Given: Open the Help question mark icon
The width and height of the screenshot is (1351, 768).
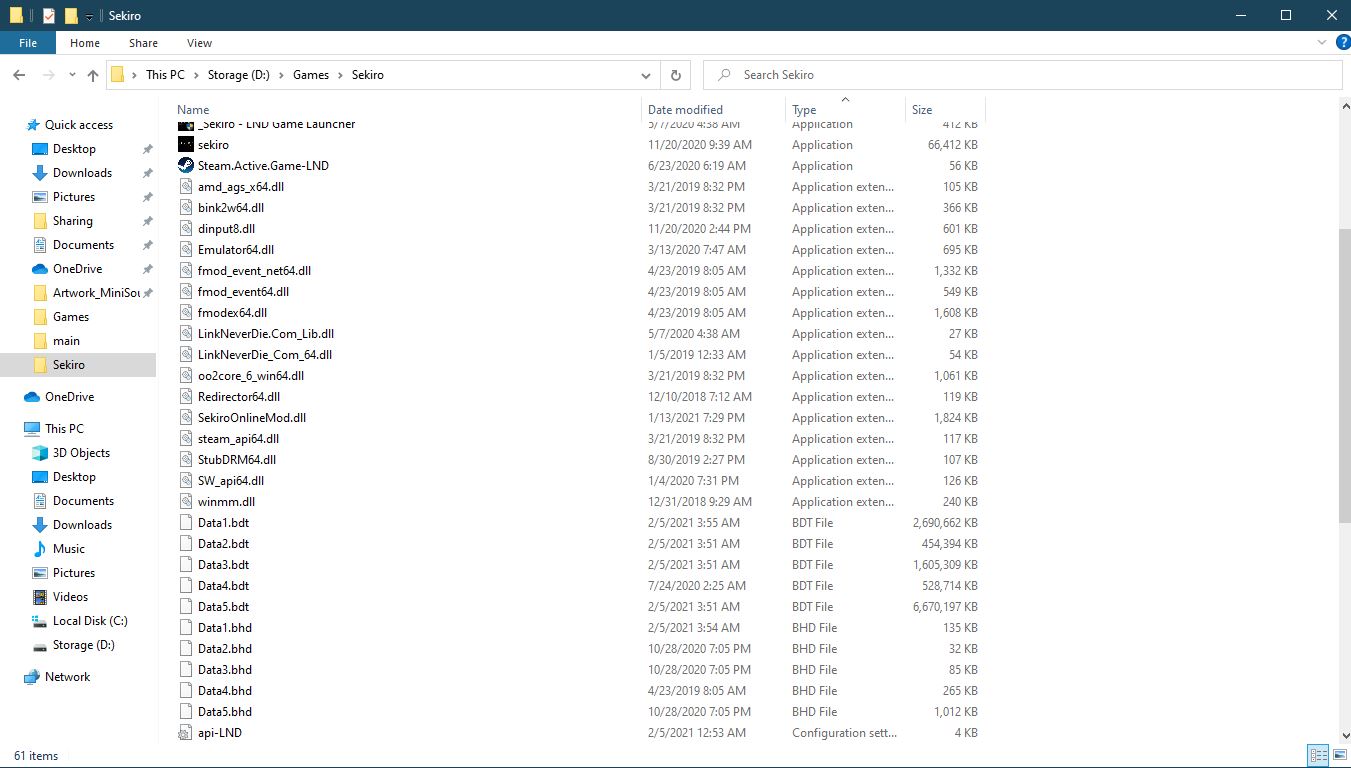Looking at the screenshot, I should (1343, 43).
